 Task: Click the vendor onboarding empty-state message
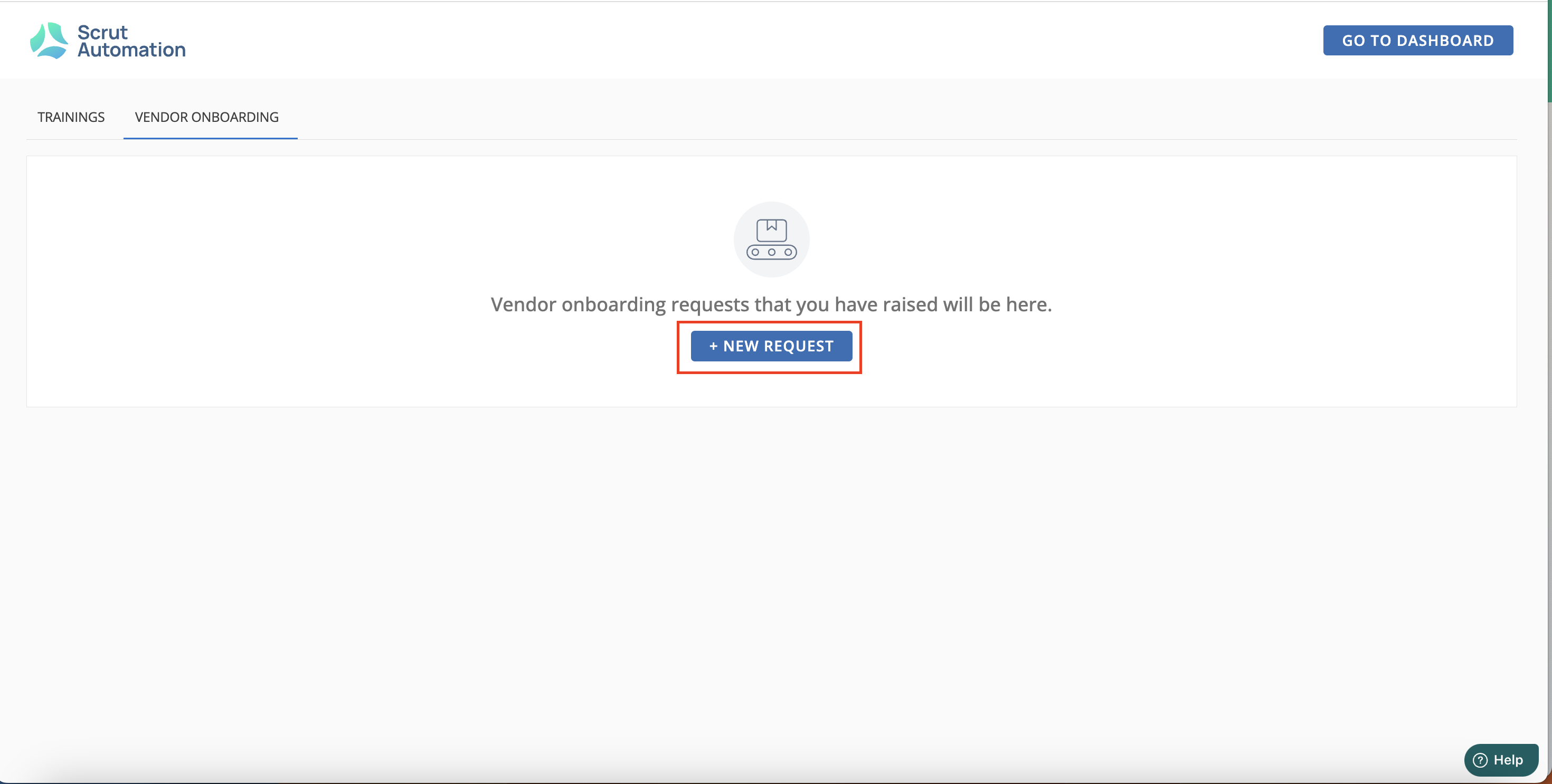[771, 305]
